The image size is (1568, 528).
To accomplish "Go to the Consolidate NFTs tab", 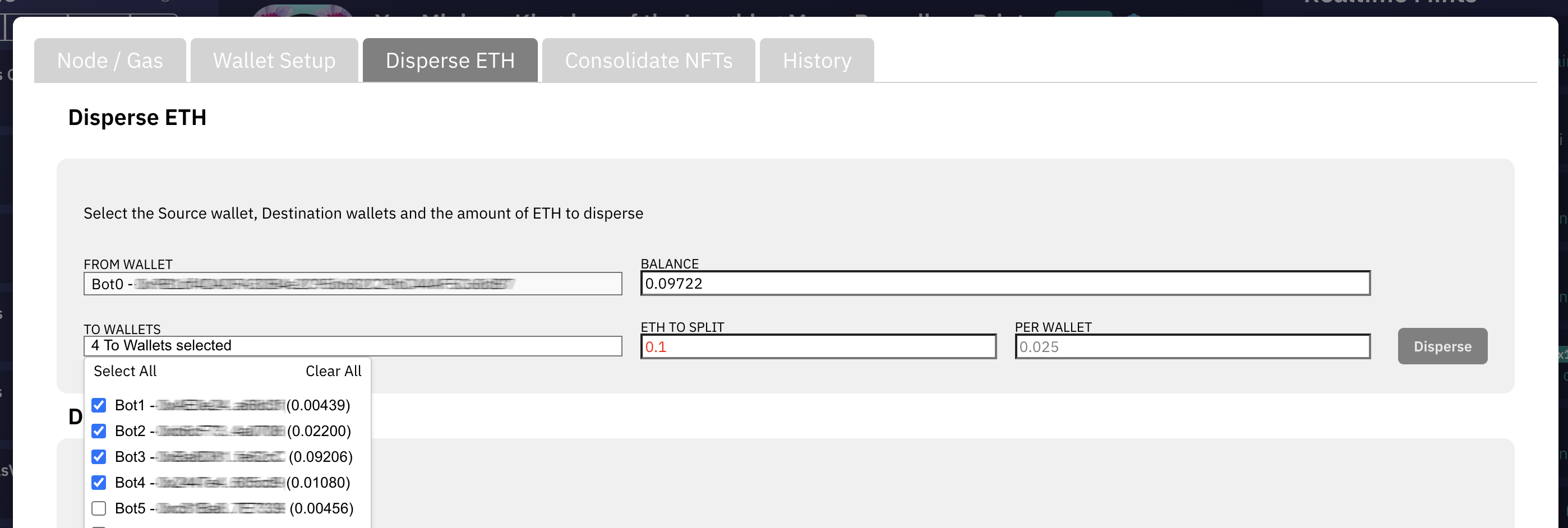I will click(x=648, y=61).
